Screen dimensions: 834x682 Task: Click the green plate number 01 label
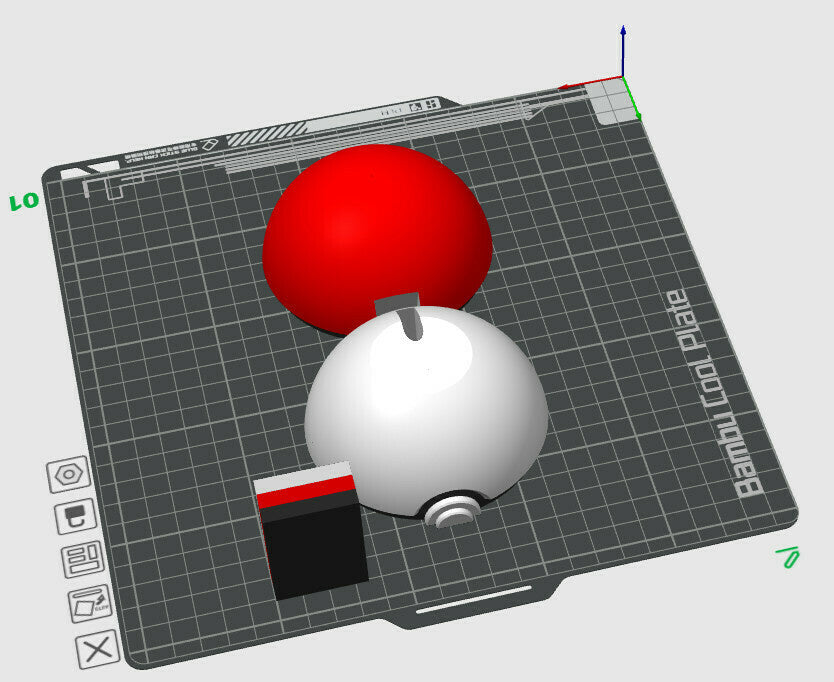point(24,202)
